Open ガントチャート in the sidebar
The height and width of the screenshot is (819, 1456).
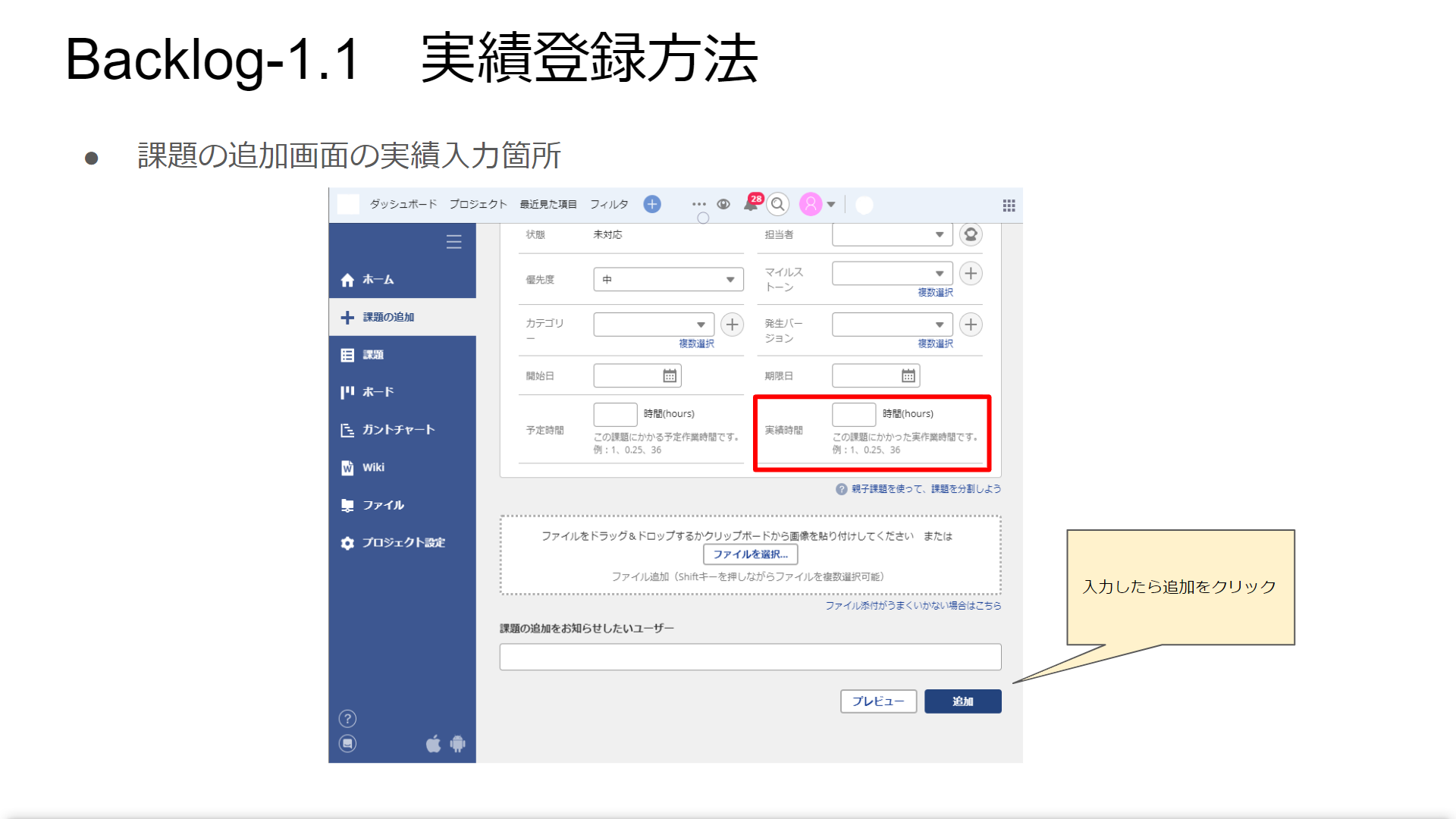pos(402,430)
